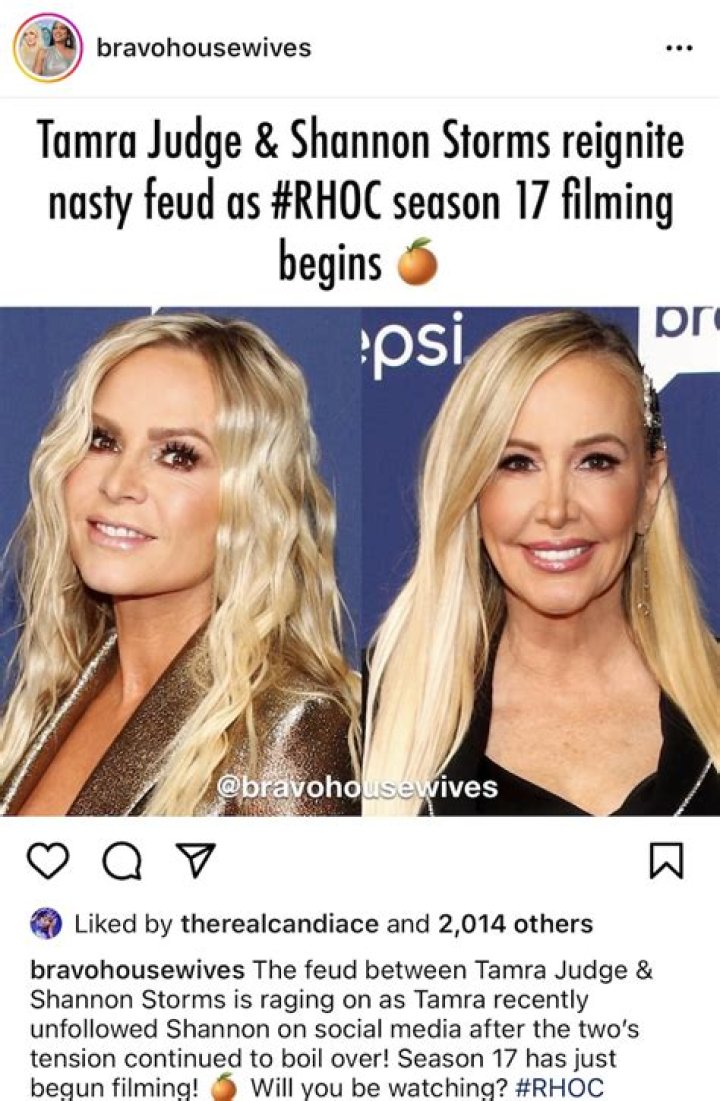Image resolution: width=720 pixels, height=1101 pixels.
Task: Save the post with the bookmark icon
Action: (666, 861)
